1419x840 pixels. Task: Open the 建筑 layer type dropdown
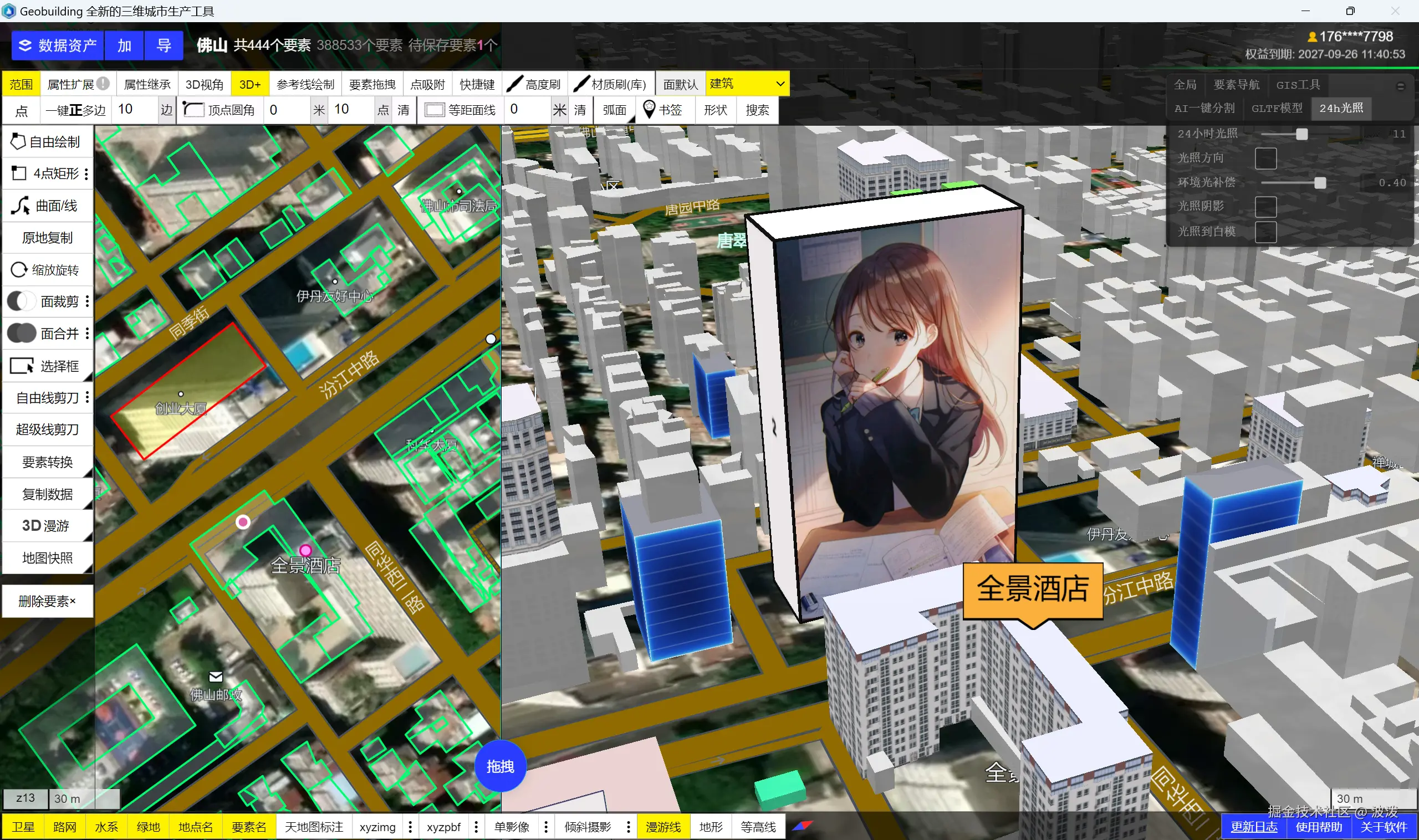746,84
